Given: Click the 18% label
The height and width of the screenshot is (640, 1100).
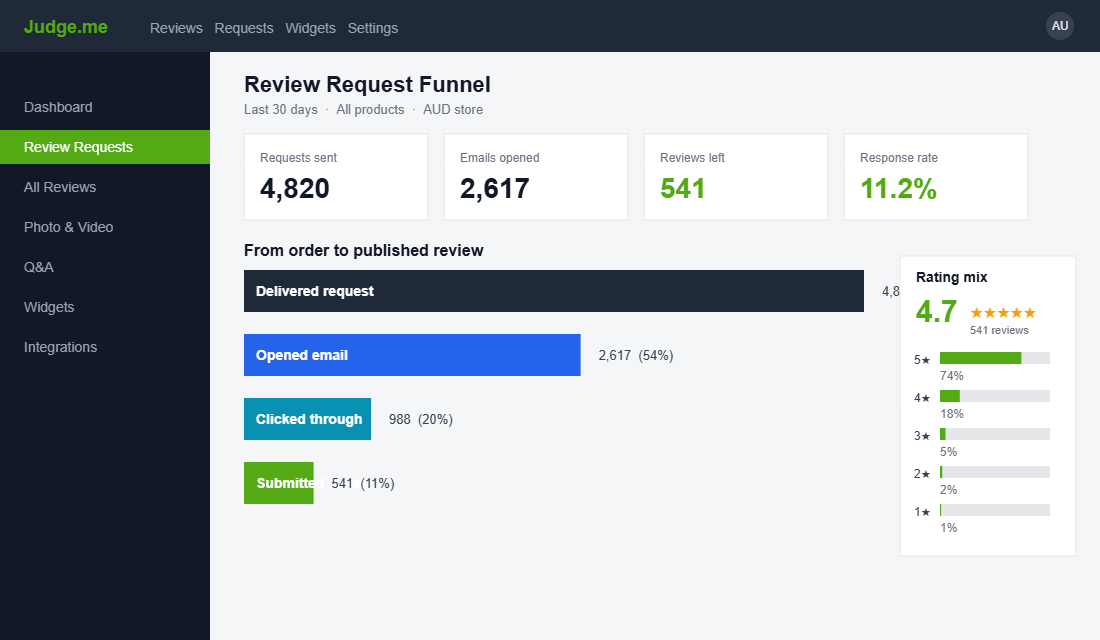Looking at the screenshot, I should (951, 413).
